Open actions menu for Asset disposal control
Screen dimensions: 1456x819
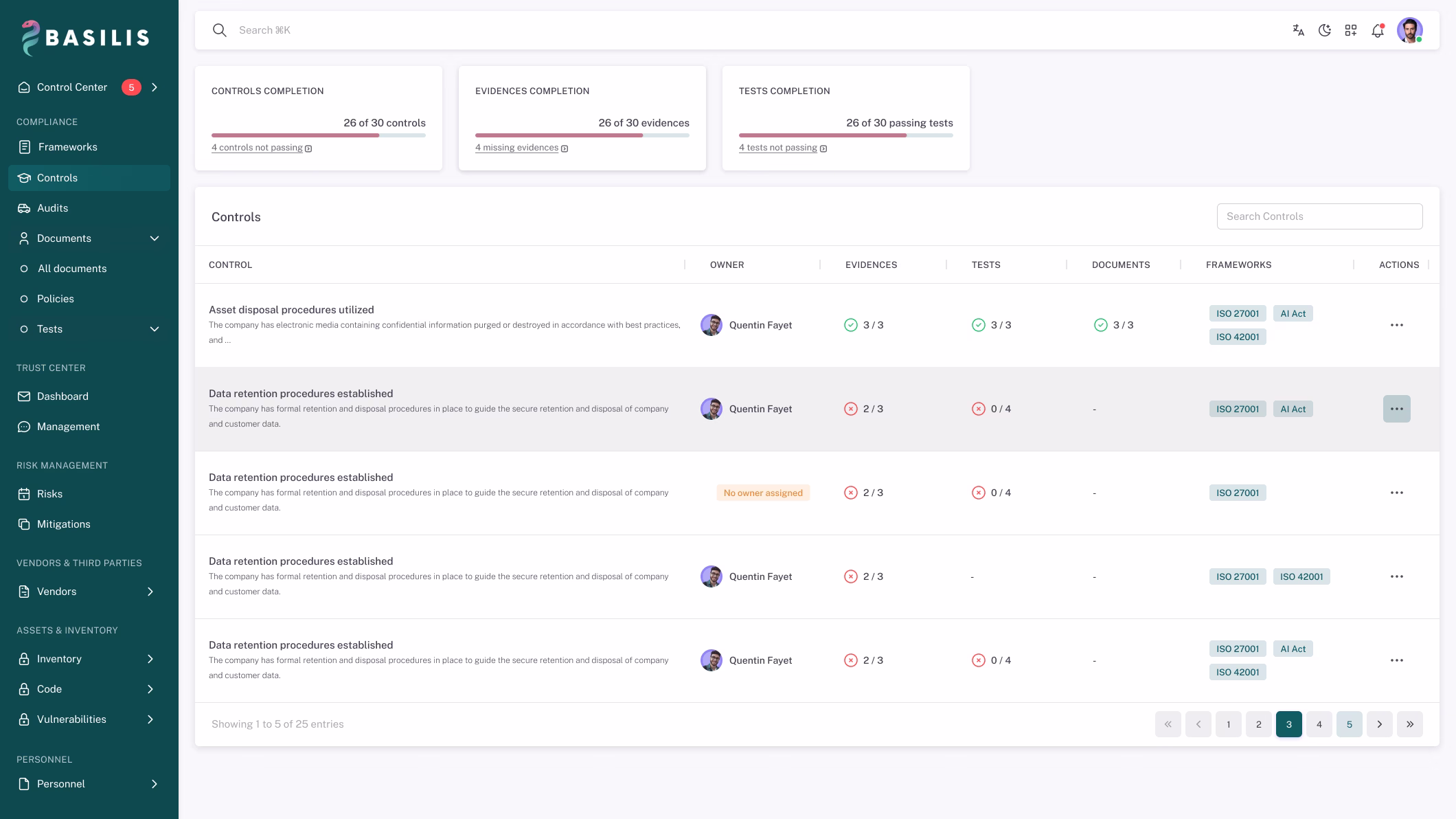coord(1397,325)
